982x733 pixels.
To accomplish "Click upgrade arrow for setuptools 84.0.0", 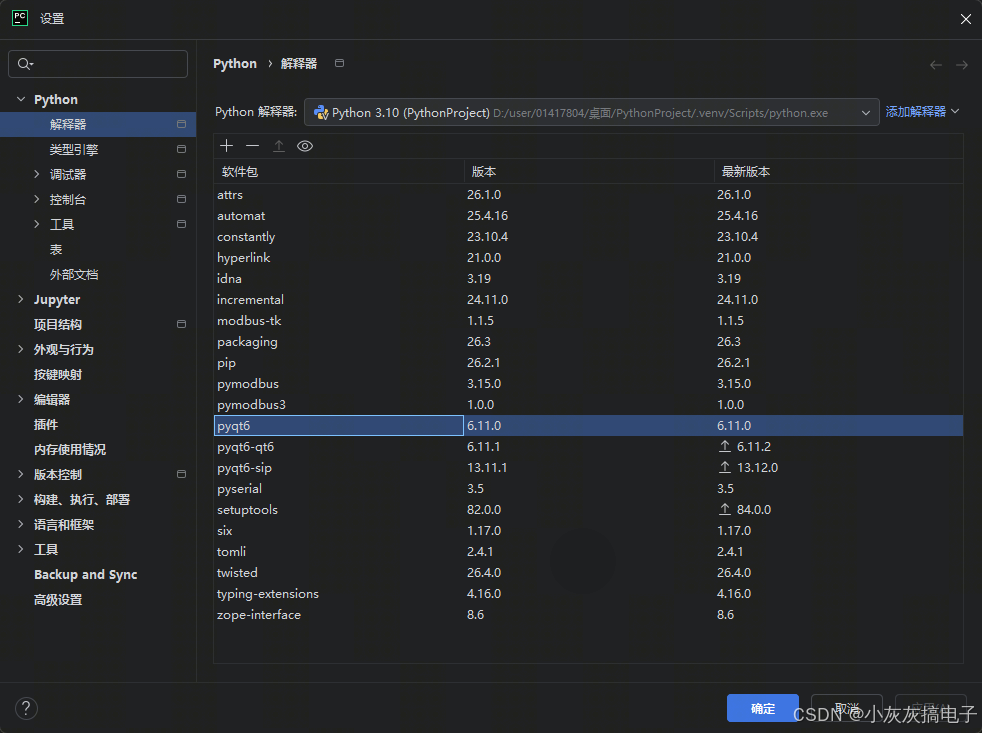I will [x=725, y=509].
